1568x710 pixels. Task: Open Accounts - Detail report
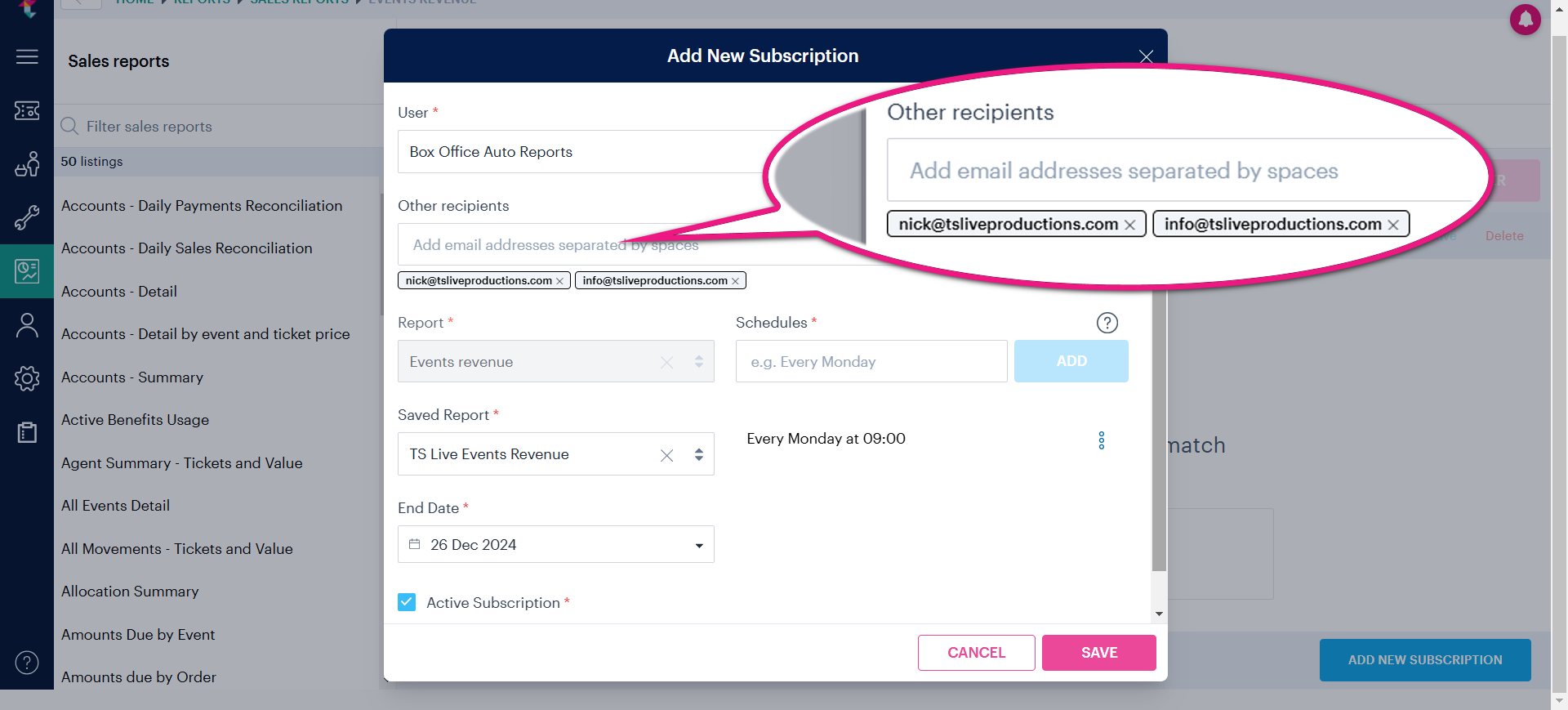click(119, 292)
